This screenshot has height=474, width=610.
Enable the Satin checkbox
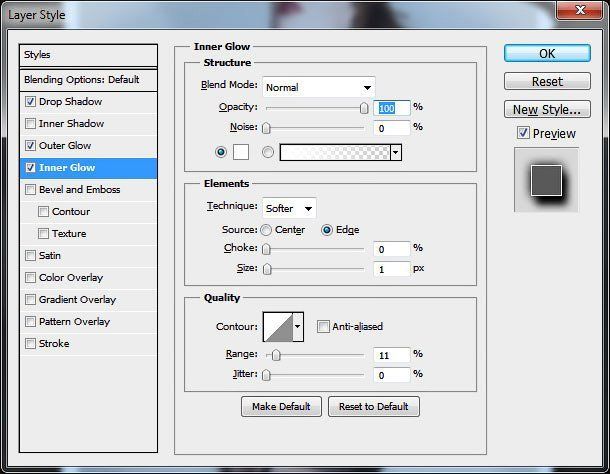tap(30, 255)
